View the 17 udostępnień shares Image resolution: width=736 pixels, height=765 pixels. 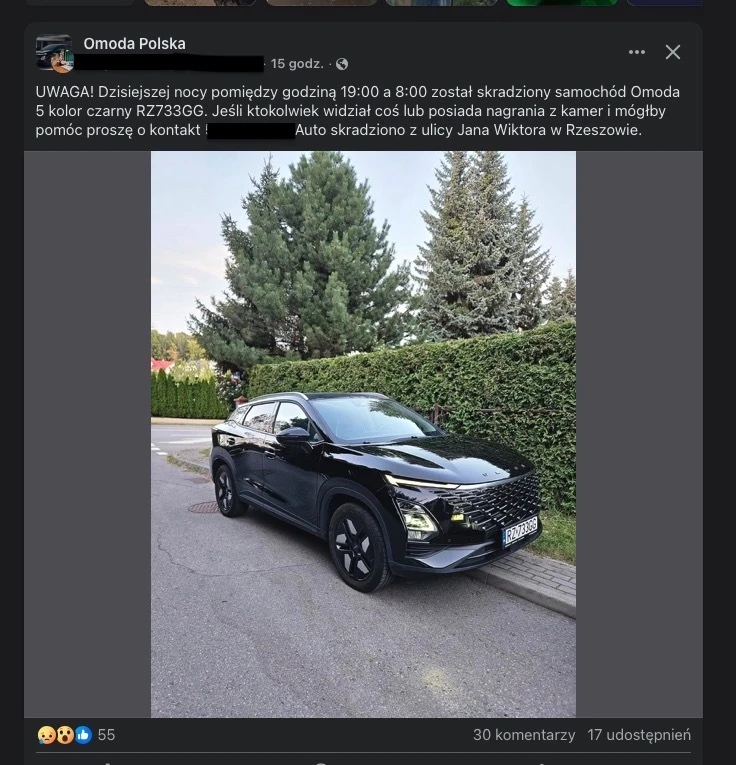point(639,735)
